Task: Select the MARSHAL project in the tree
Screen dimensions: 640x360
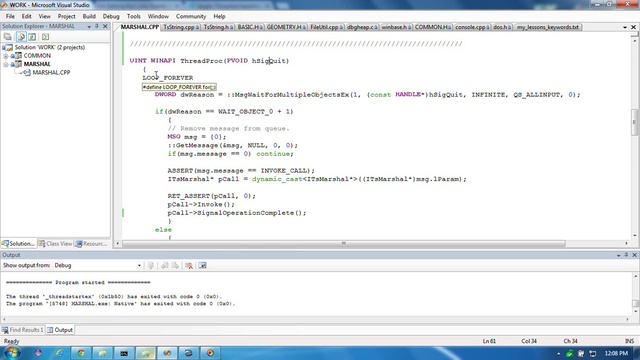Action: click(37, 64)
